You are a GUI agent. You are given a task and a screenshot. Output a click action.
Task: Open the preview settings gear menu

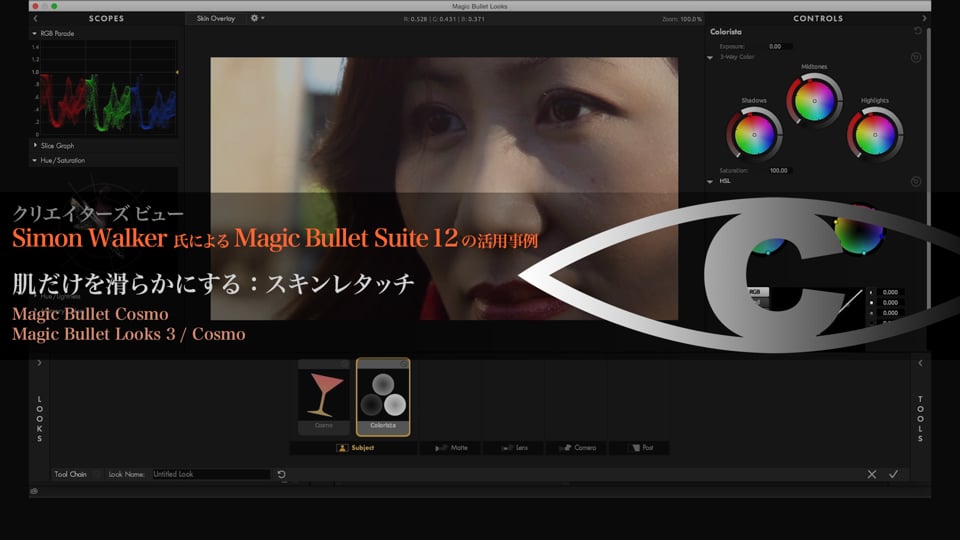point(257,18)
